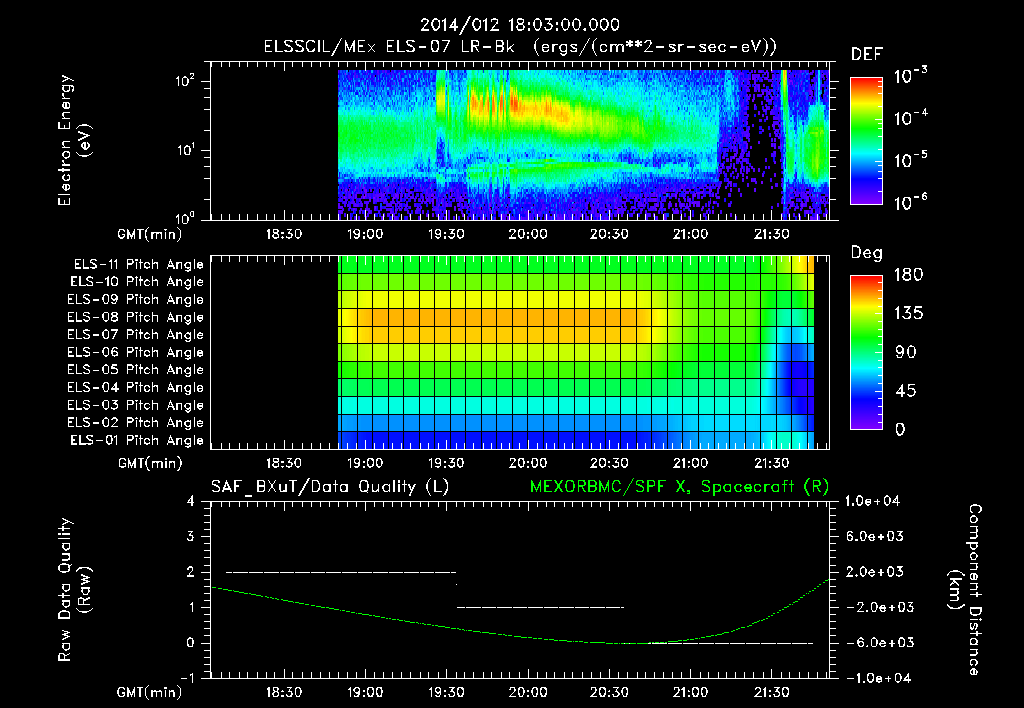Click the green MEXORBMC/SPF X, Spacecraft (R) title
The width and height of the screenshot is (1024, 708).
(679, 487)
